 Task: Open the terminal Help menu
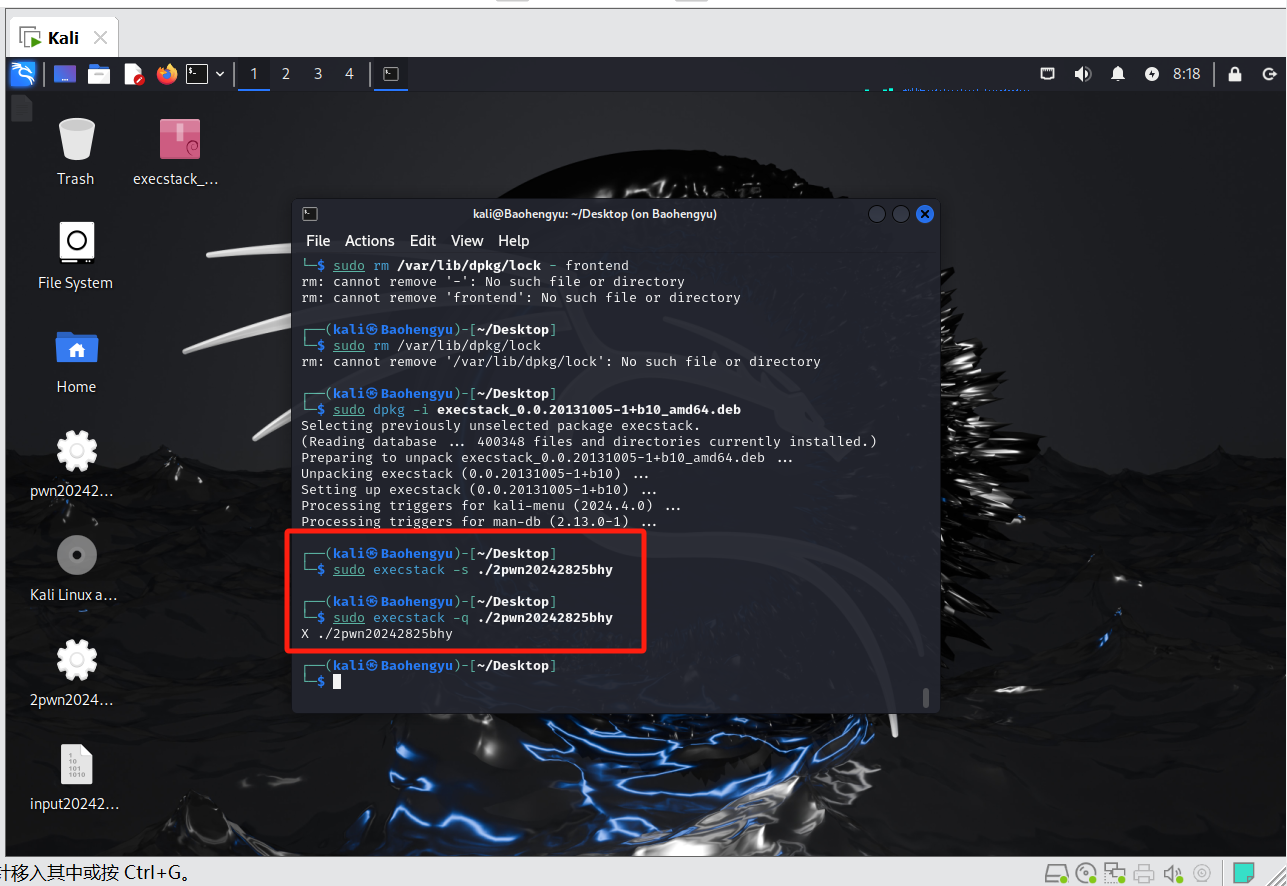(x=514, y=241)
